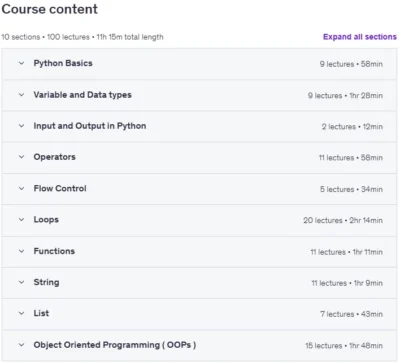Click Input and Output in Python title
The height and width of the screenshot is (363, 400).
90,126
